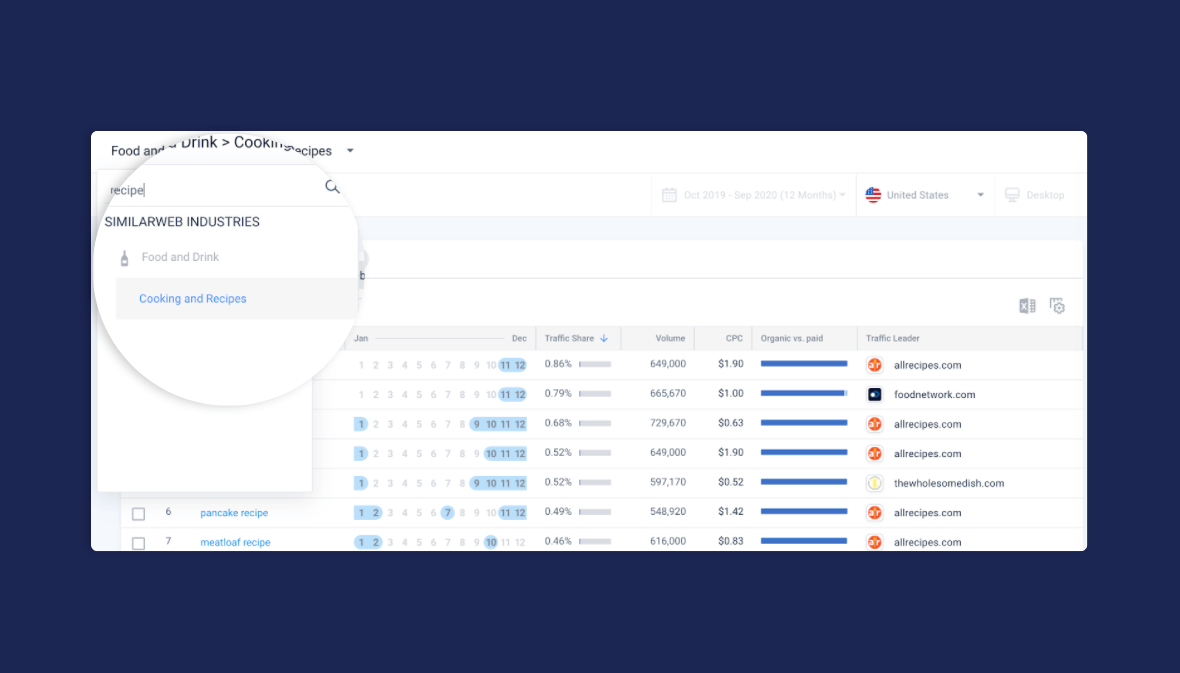Click the Desktop device monitor icon
The width and height of the screenshot is (1180, 673).
click(x=1012, y=195)
